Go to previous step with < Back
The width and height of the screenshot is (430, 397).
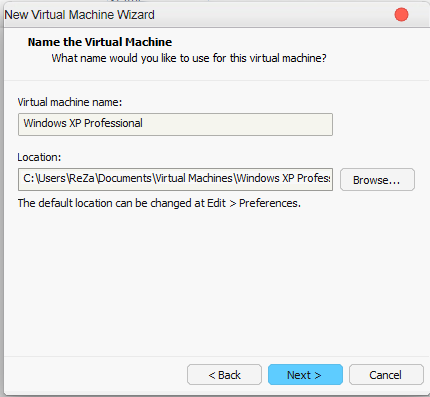224,375
